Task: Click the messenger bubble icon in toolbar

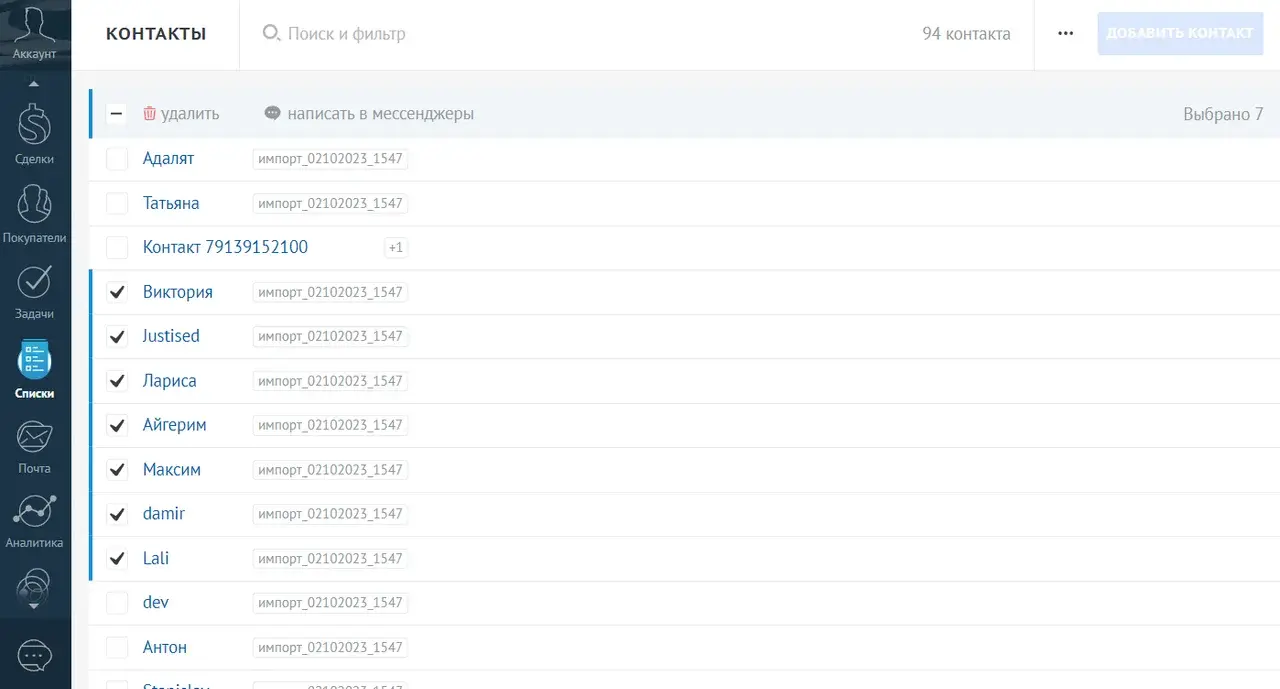Action: (272, 113)
